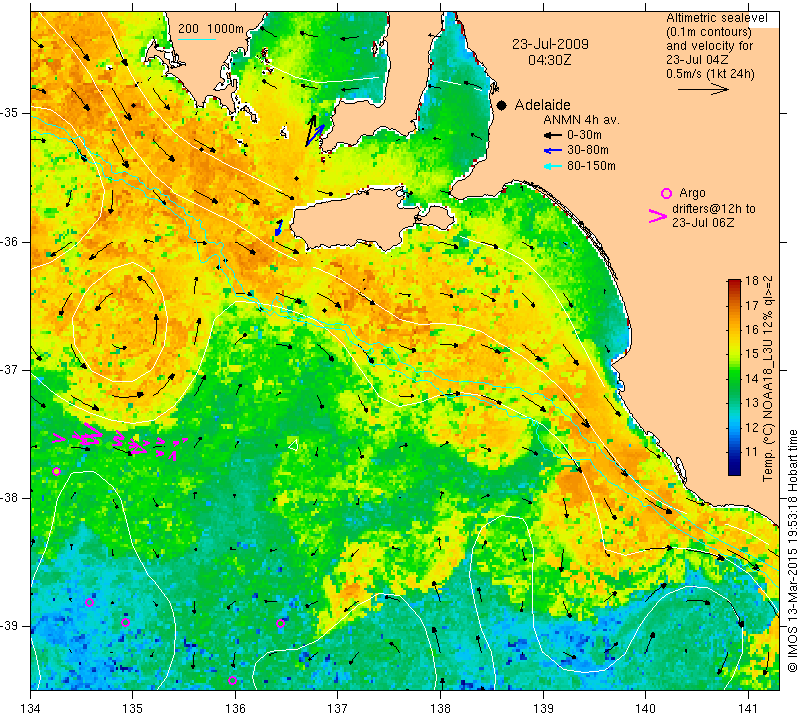Click the cyan 200 1000m depth line sample

coord(197,39)
